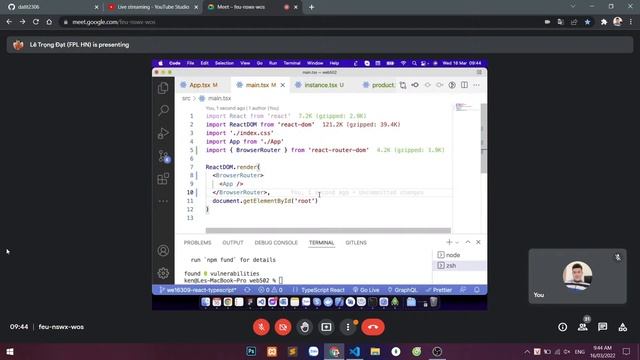
Task: Open the GITLENS panel tab
Action: [x=356, y=242]
